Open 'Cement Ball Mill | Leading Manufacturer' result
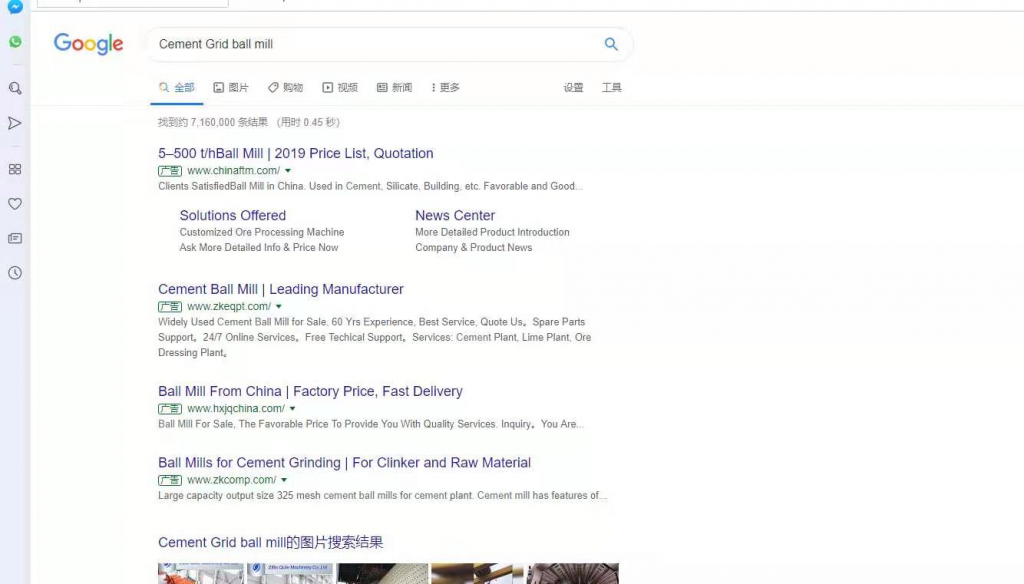 tap(281, 289)
